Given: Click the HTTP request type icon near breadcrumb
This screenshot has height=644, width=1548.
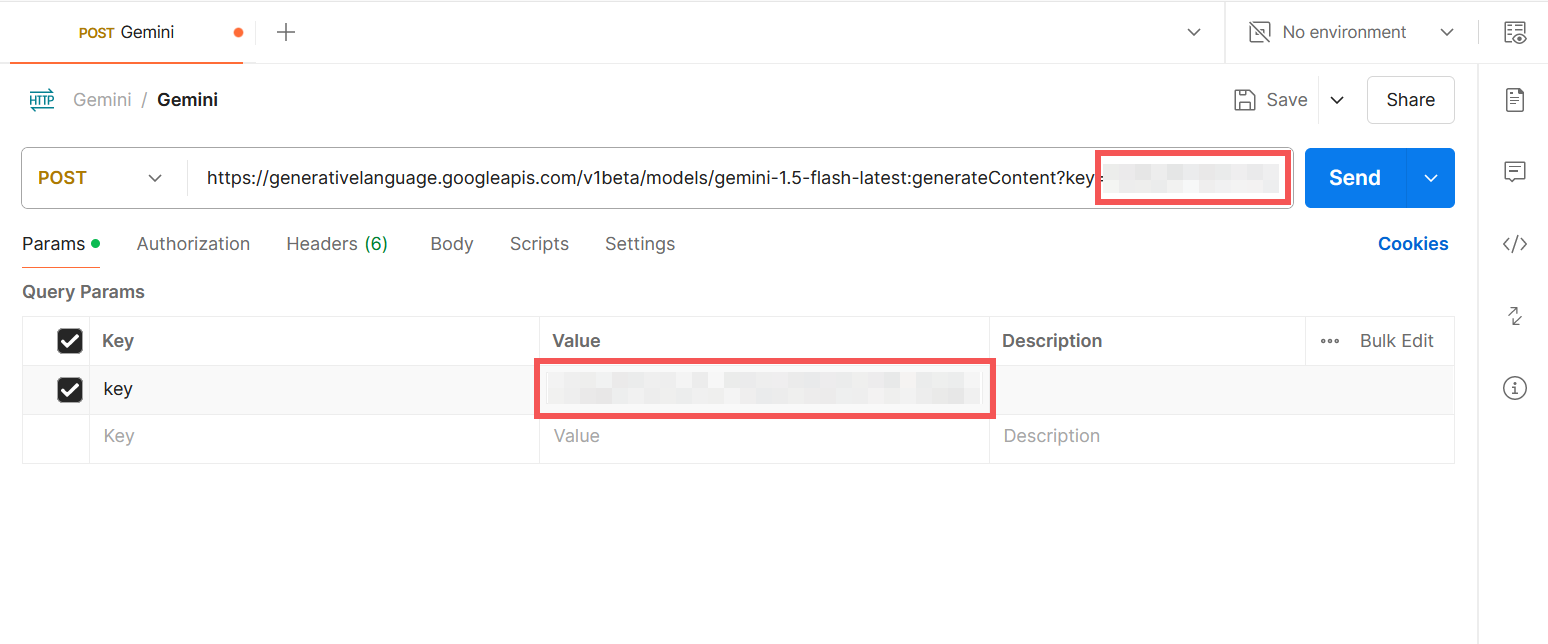Looking at the screenshot, I should point(41,99).
